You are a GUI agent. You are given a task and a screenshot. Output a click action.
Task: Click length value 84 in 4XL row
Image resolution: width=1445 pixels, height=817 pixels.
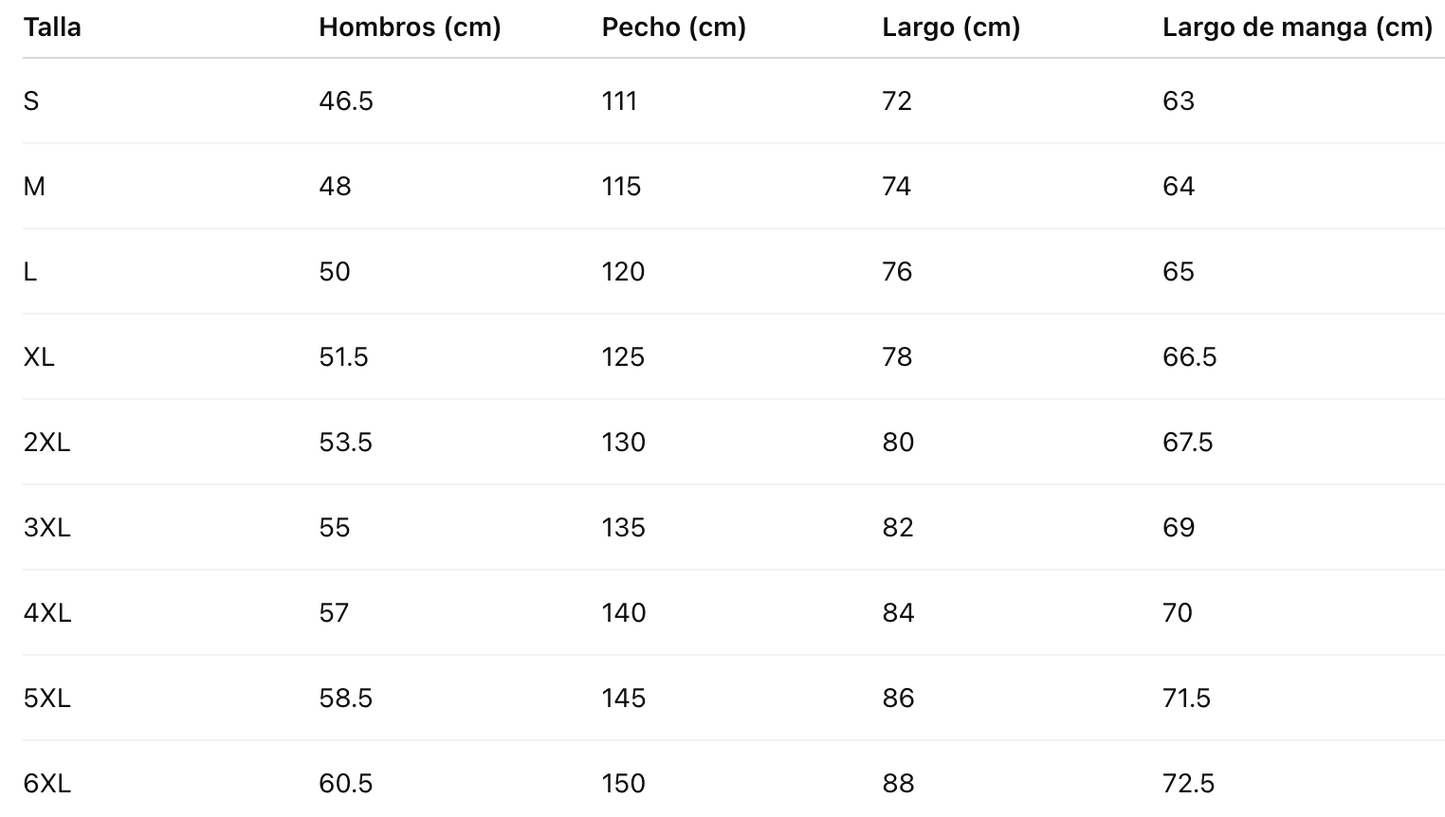click(x=898, y=612)
